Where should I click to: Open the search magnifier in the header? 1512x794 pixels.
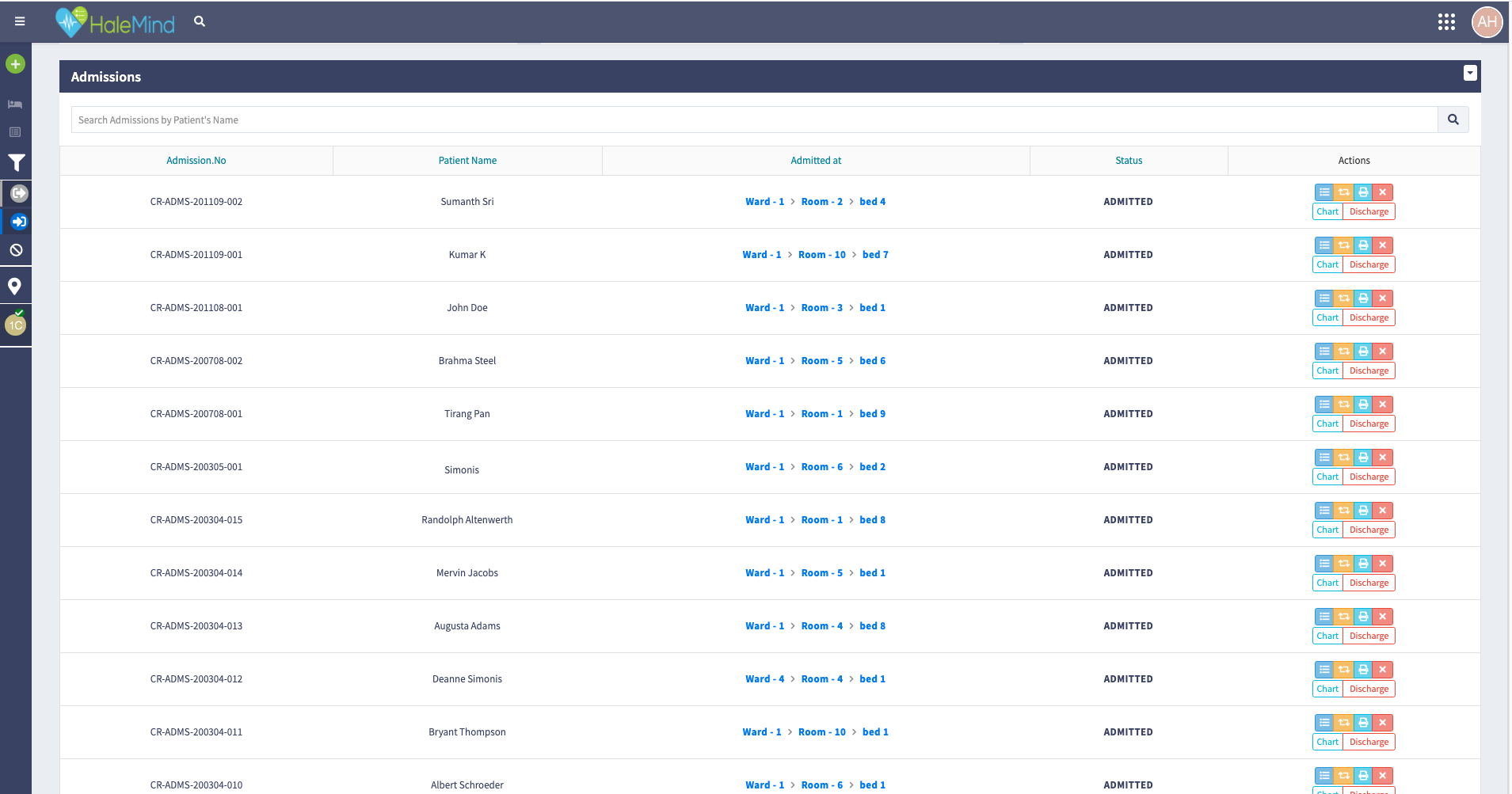pos(200,21)
